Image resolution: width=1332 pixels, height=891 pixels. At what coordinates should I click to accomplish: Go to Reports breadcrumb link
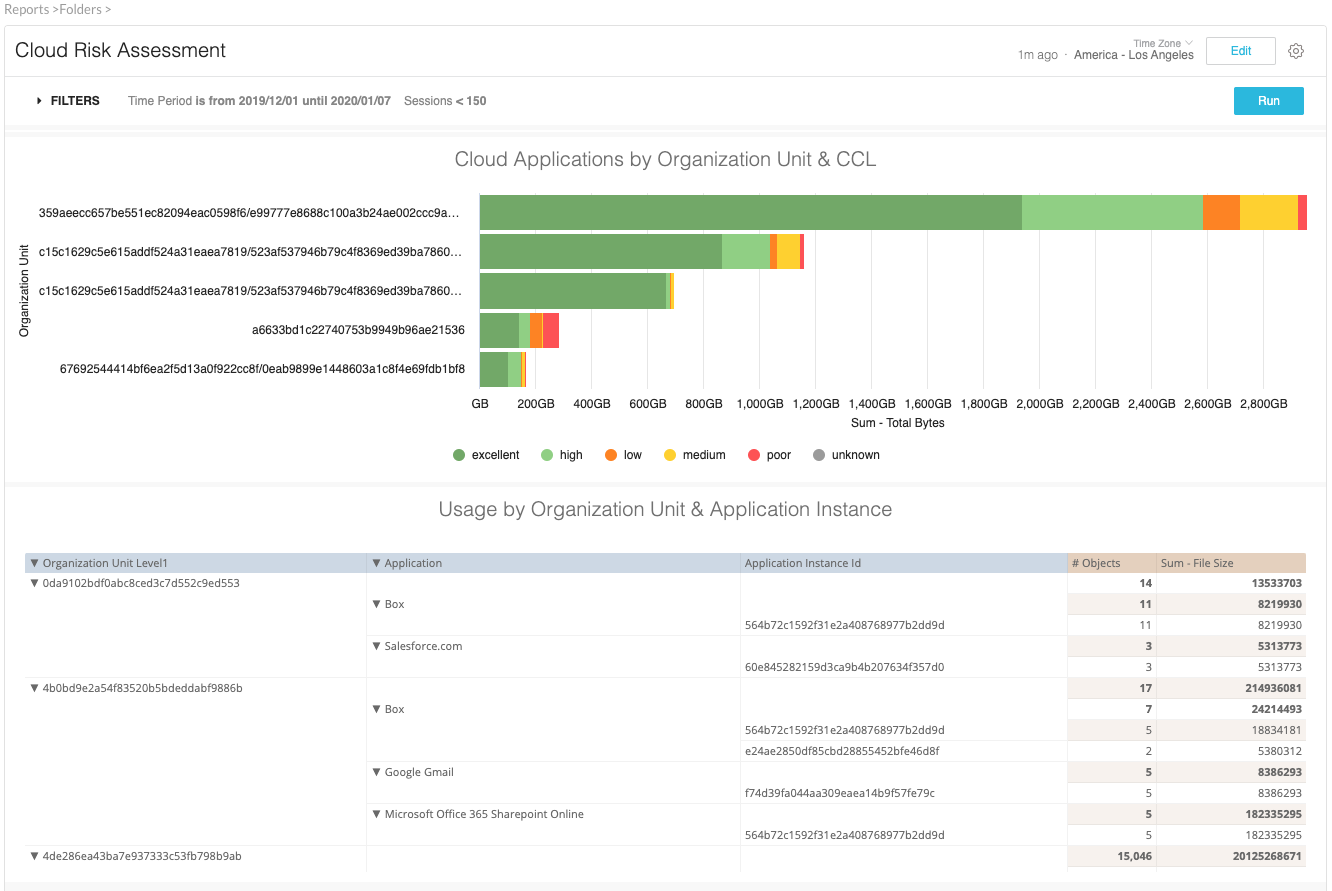pyautogui.click(x=26, y=9)
